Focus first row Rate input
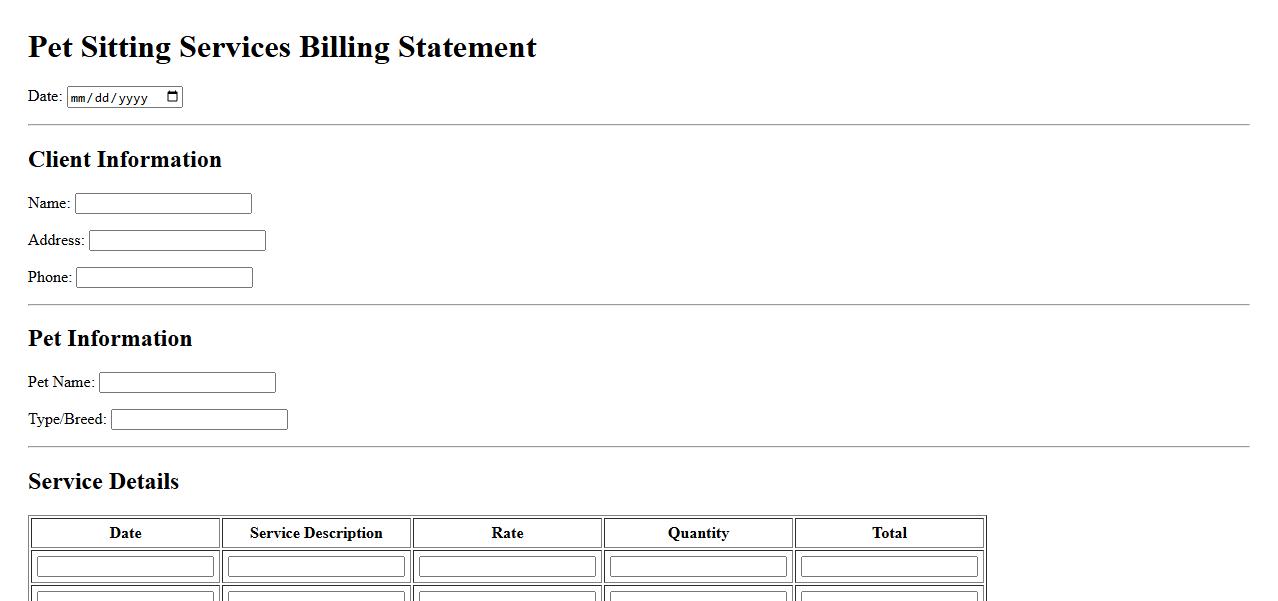This screenshot has width=1278, height=601. pos(507,567)
